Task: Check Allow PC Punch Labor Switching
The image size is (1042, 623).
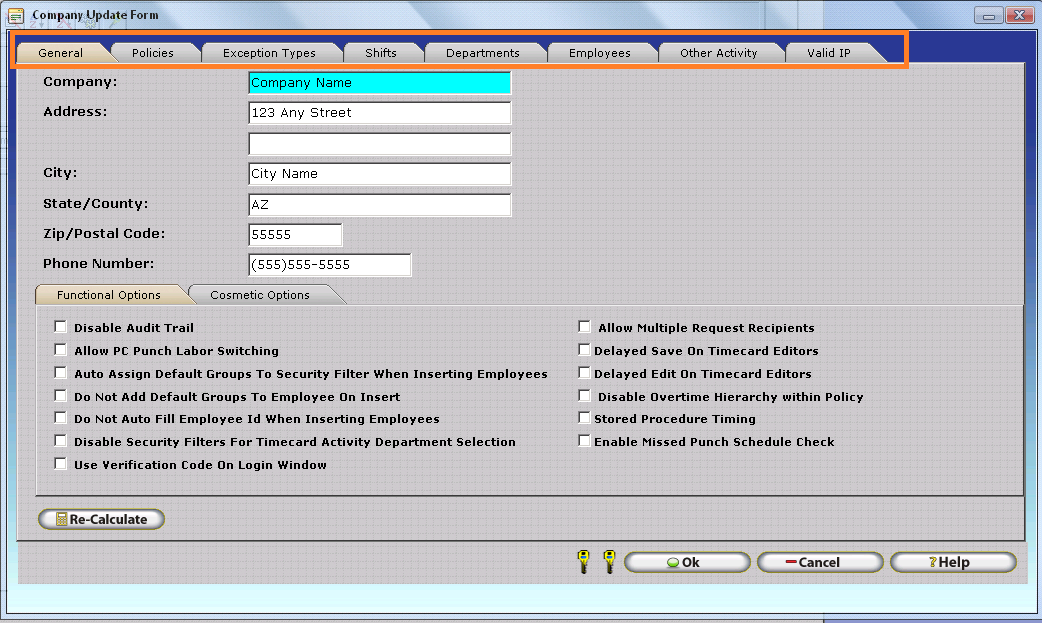Action: [60, 348]
